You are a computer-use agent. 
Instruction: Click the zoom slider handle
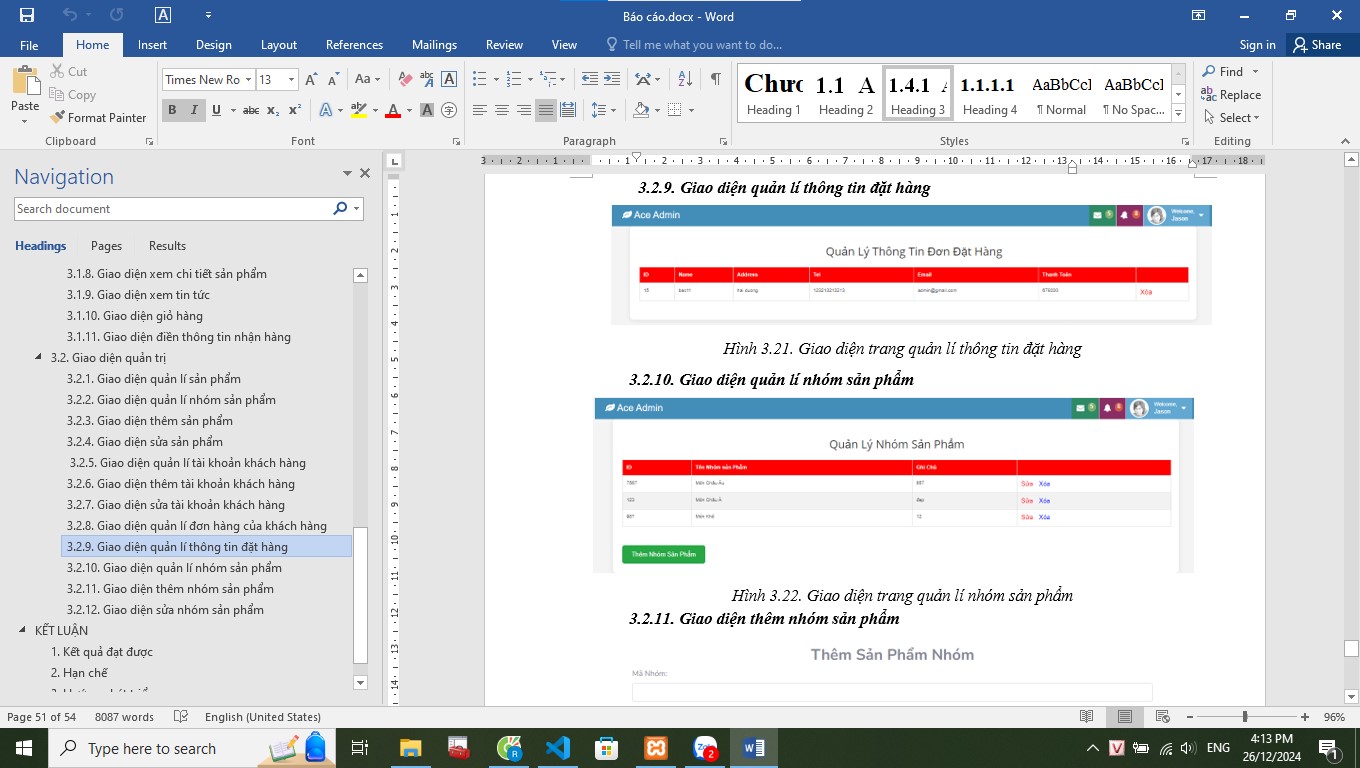click(x=1245, y=717)
